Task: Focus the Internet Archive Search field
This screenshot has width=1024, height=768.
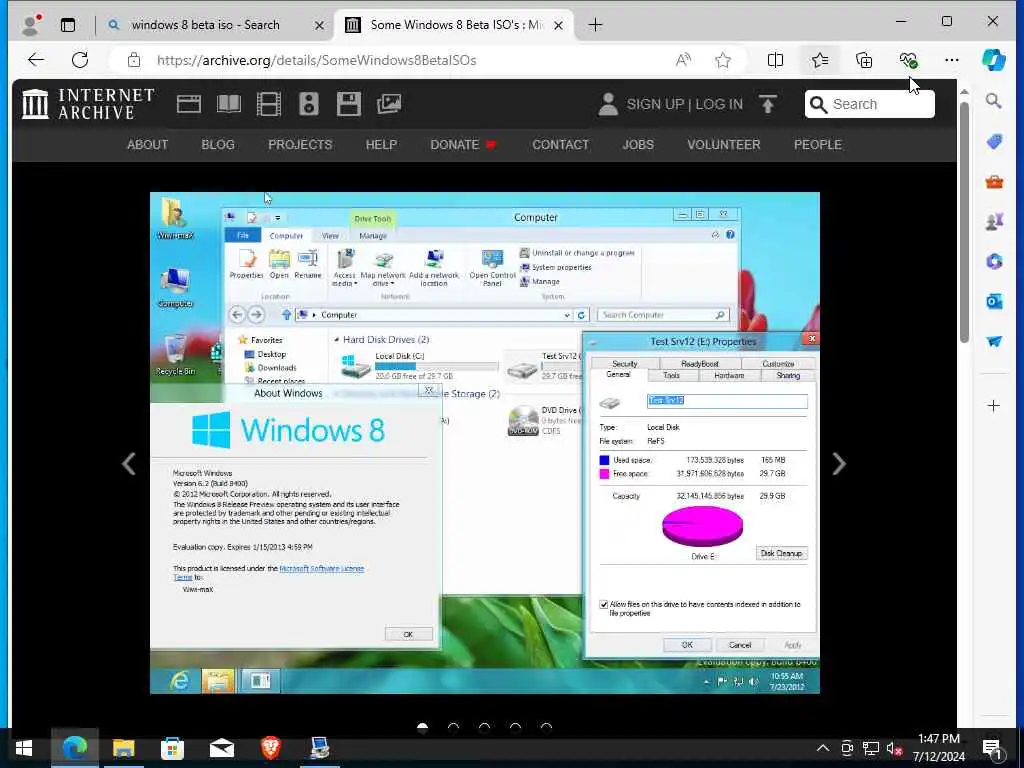Action: [x=869, y=104]
